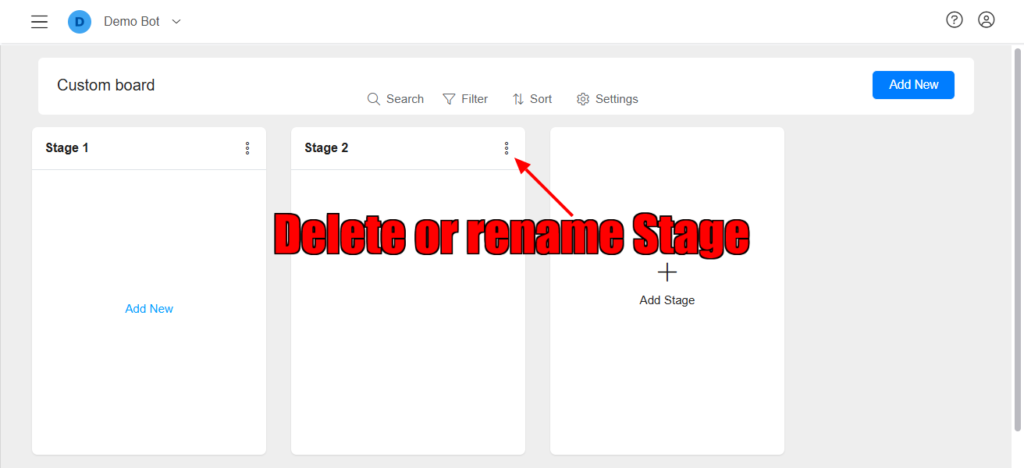This screenshot has height=468, width=1024.
Task: Open Stage 1 three-dot options menu
Action: tap(247, 148)
